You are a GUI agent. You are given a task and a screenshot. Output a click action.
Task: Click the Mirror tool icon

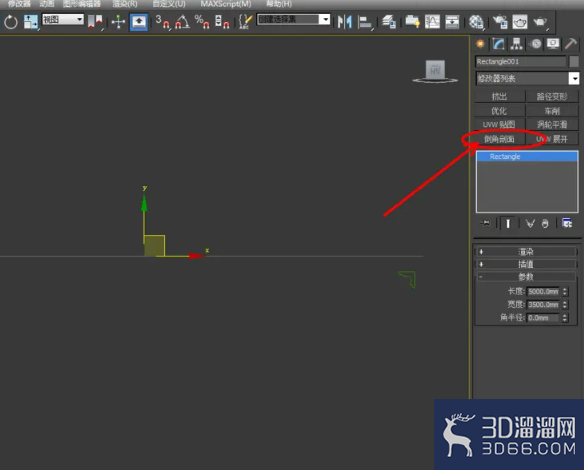click(x=345, y=22)
